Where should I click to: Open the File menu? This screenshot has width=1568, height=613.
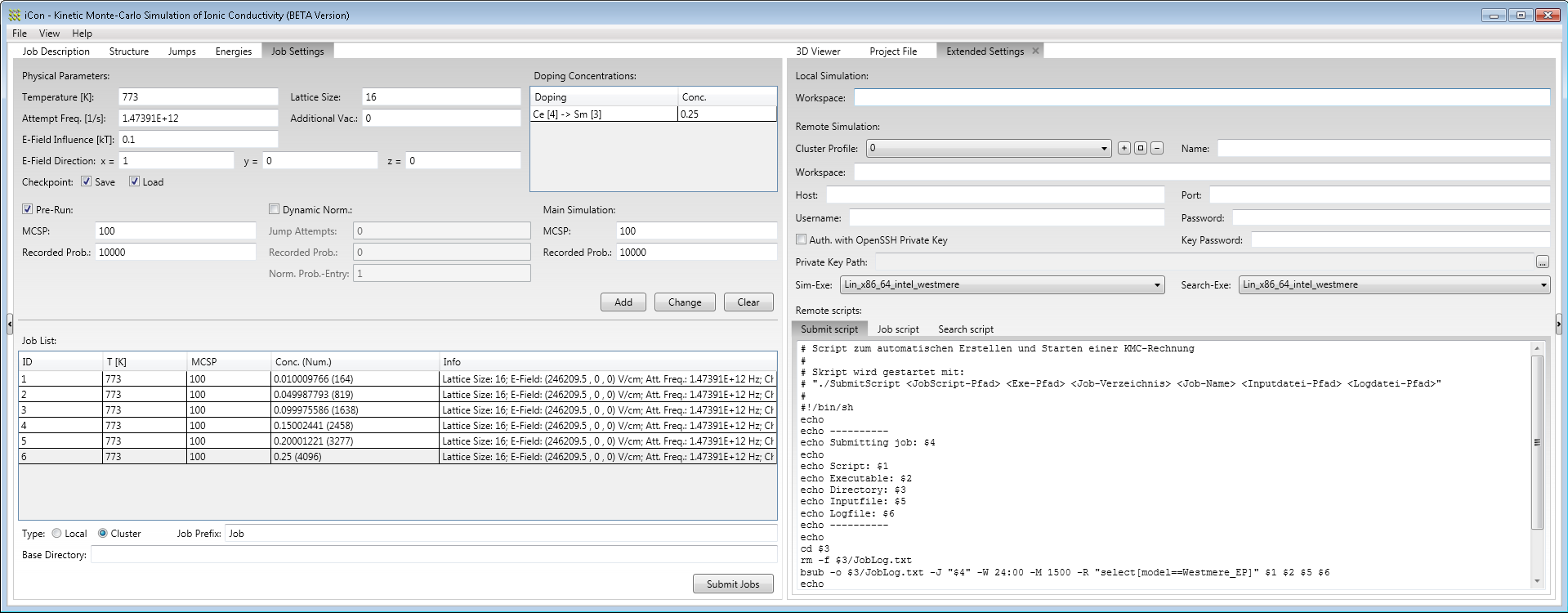[x=20, y=34]
